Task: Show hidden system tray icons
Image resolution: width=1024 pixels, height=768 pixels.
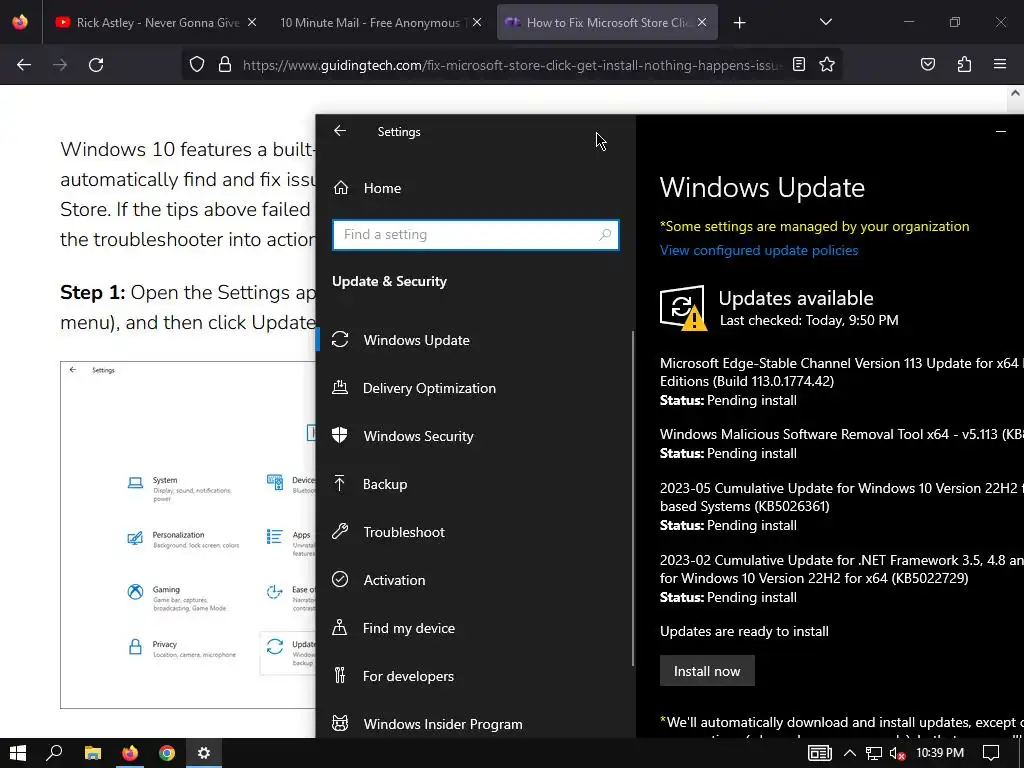Action: pyautogui.click(x=850, y=753)
